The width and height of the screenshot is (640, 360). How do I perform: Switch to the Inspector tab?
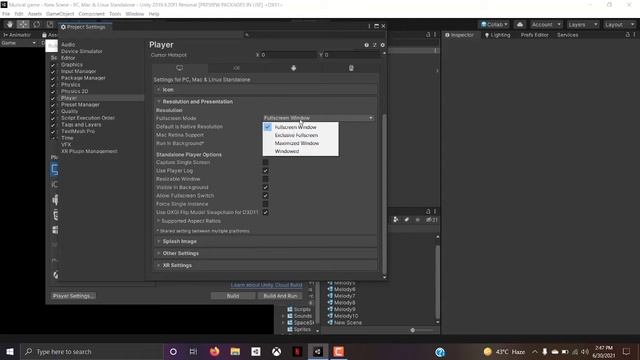459,35
